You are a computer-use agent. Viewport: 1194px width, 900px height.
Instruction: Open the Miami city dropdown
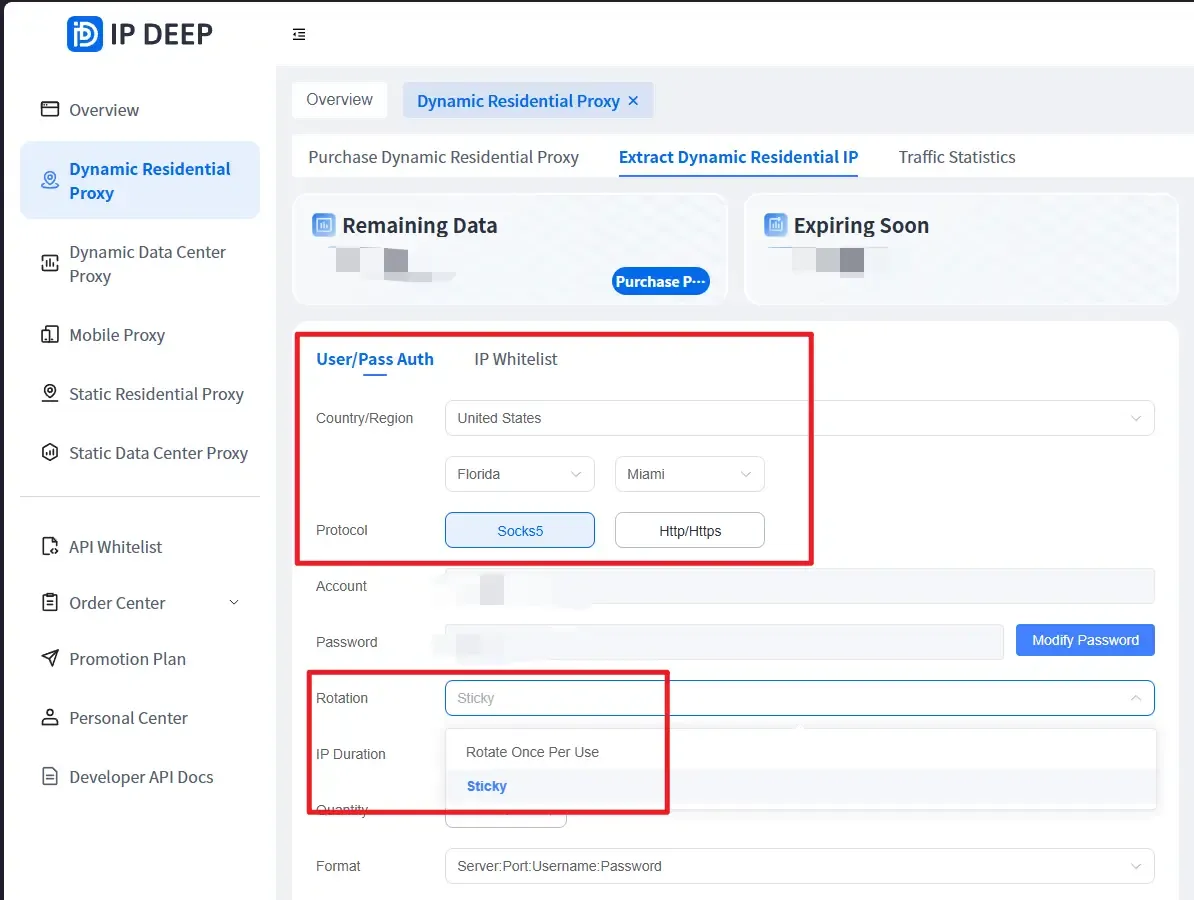[689, 474]
